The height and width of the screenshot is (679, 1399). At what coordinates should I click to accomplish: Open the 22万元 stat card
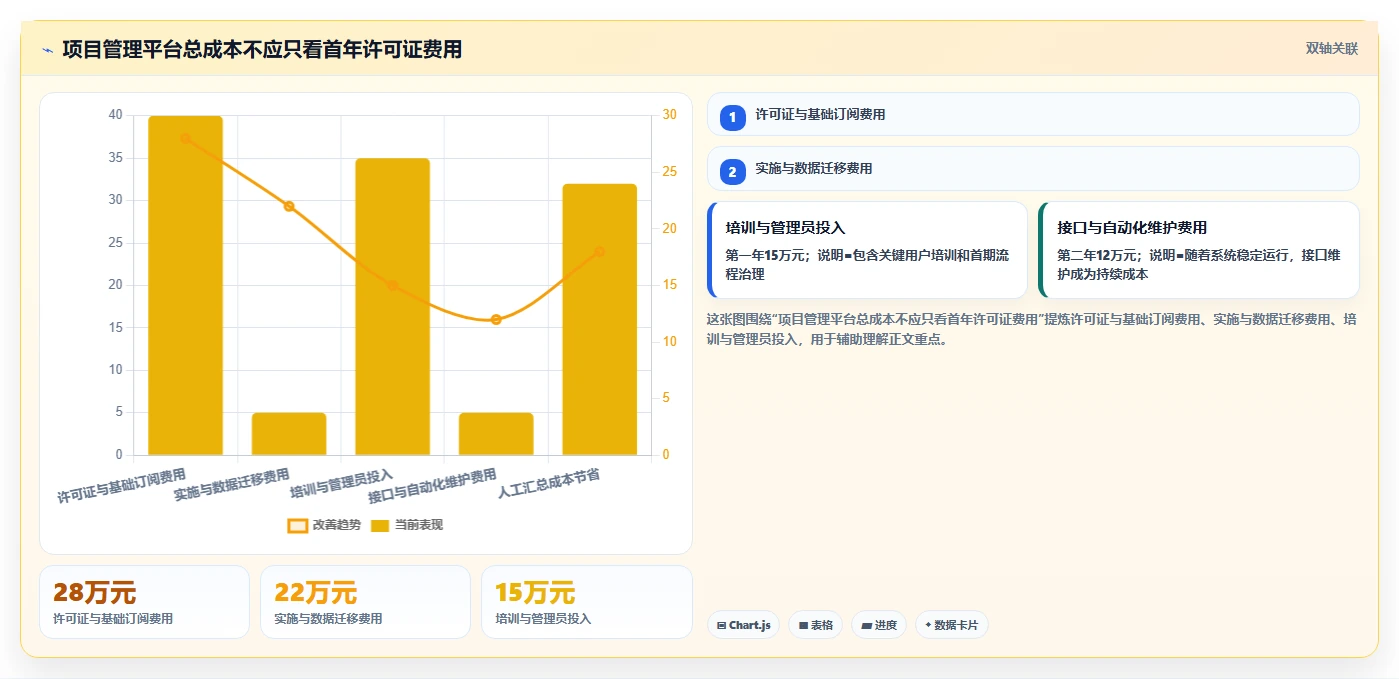(365, 602)
